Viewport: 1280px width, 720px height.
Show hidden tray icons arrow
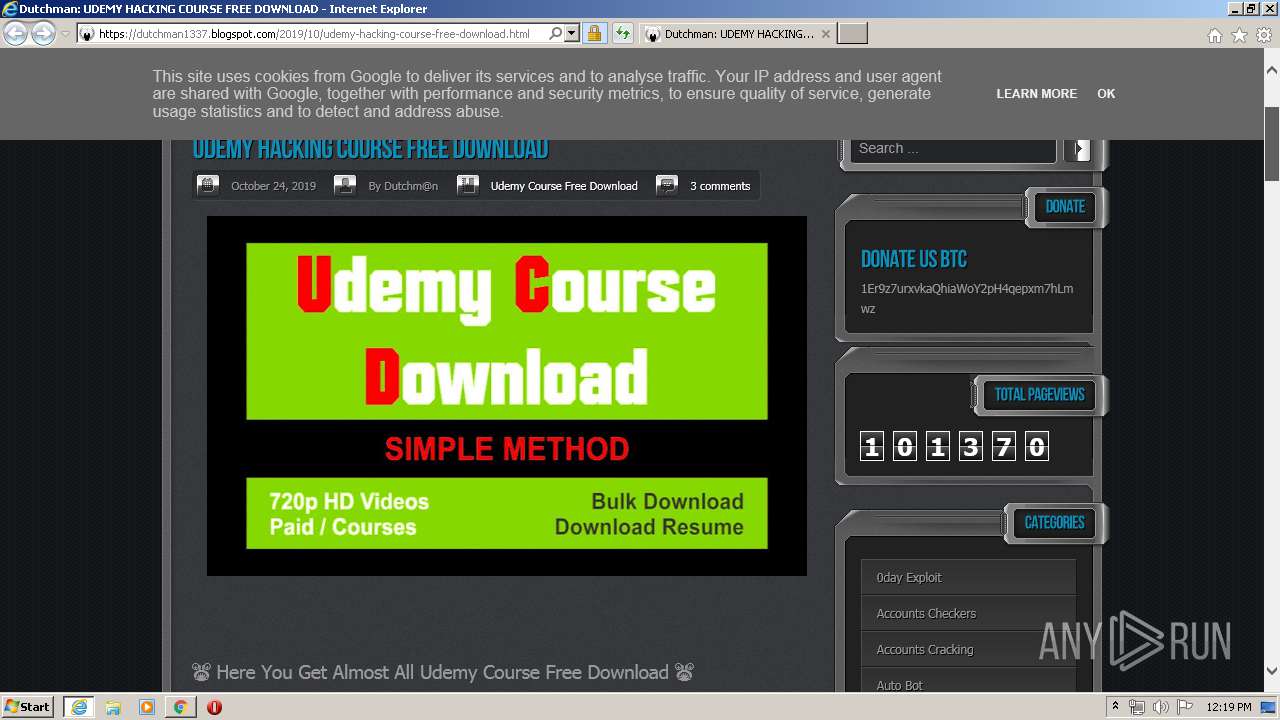[x=1116, y=706]
